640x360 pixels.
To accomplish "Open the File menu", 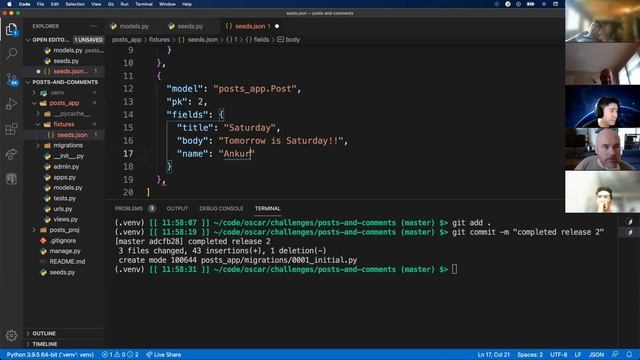I will 40,4.
